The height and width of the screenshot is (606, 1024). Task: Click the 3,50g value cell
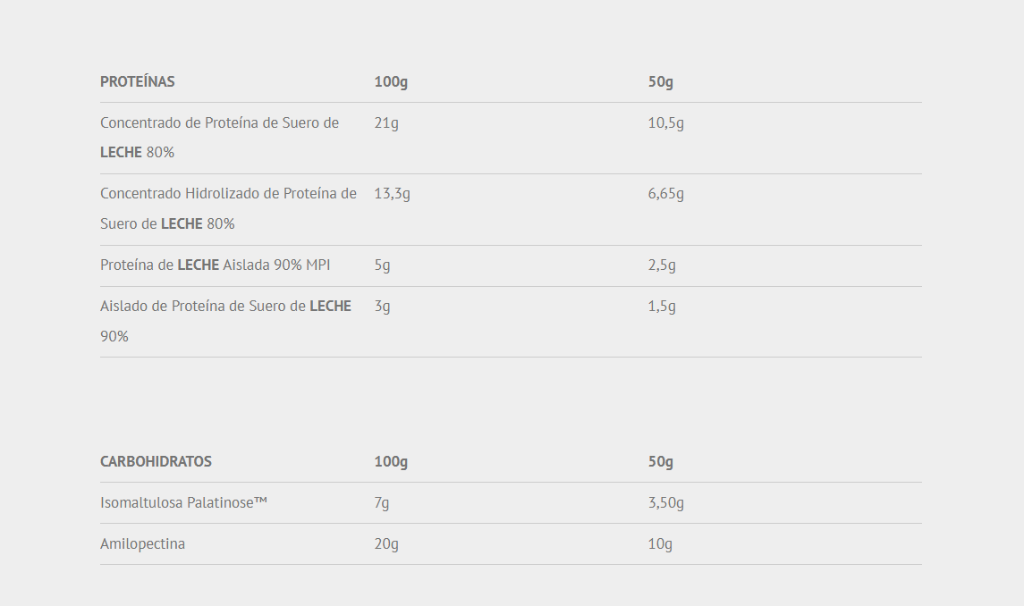665,503
